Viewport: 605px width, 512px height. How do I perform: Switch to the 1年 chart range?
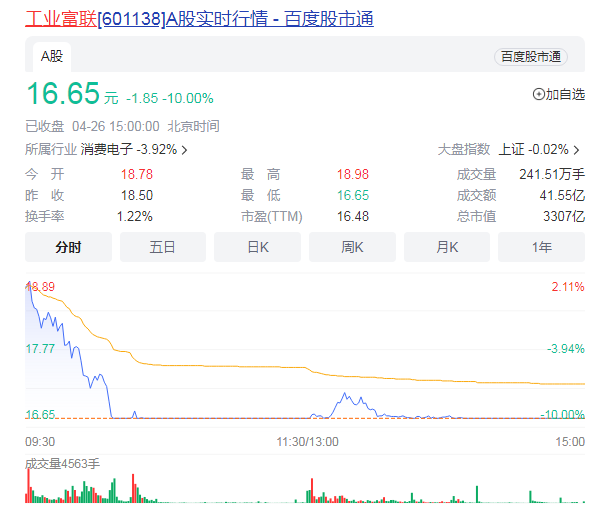[541, 247]
